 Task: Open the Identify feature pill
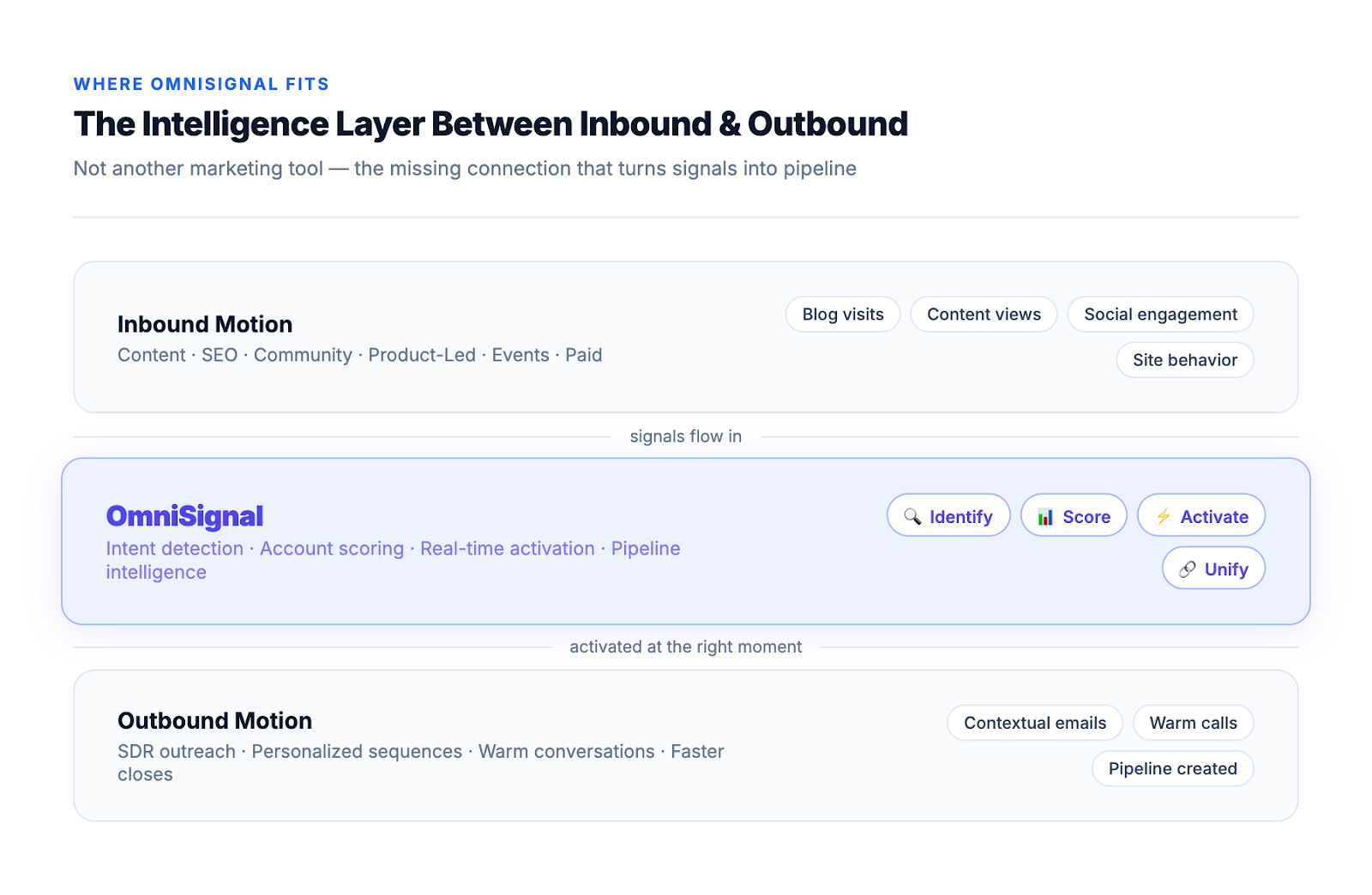click(x=948, y=516)
